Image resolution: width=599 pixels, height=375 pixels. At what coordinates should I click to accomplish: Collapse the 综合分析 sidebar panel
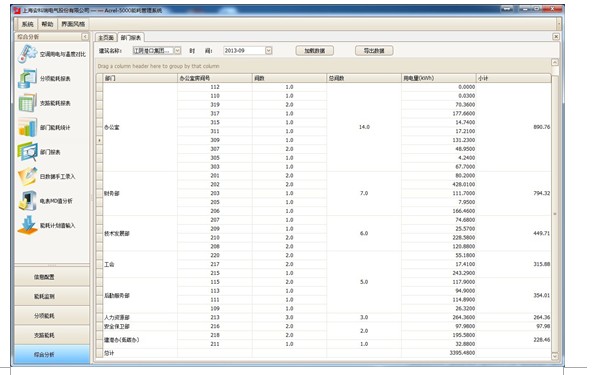pos(85,37)
